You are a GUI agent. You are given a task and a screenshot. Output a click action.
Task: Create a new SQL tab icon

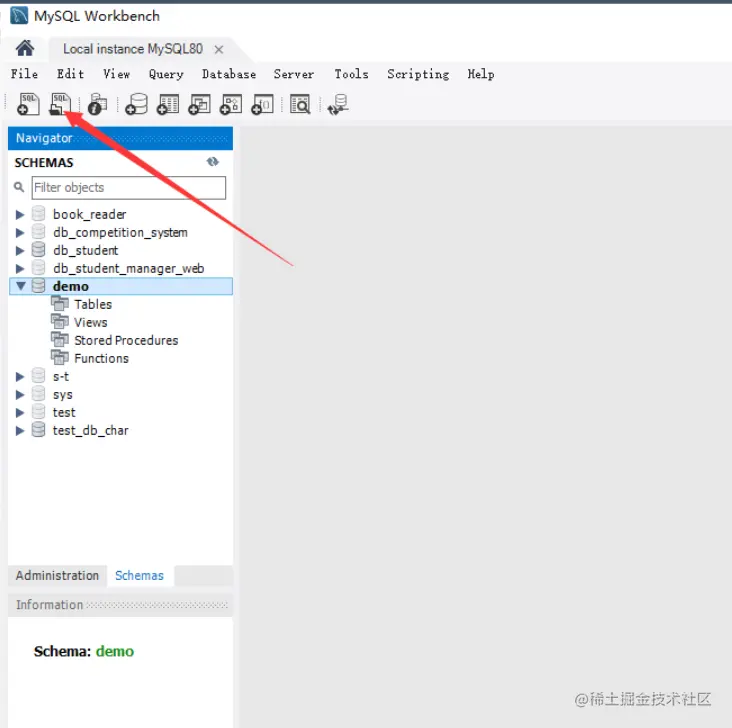(x=28, y=104)
